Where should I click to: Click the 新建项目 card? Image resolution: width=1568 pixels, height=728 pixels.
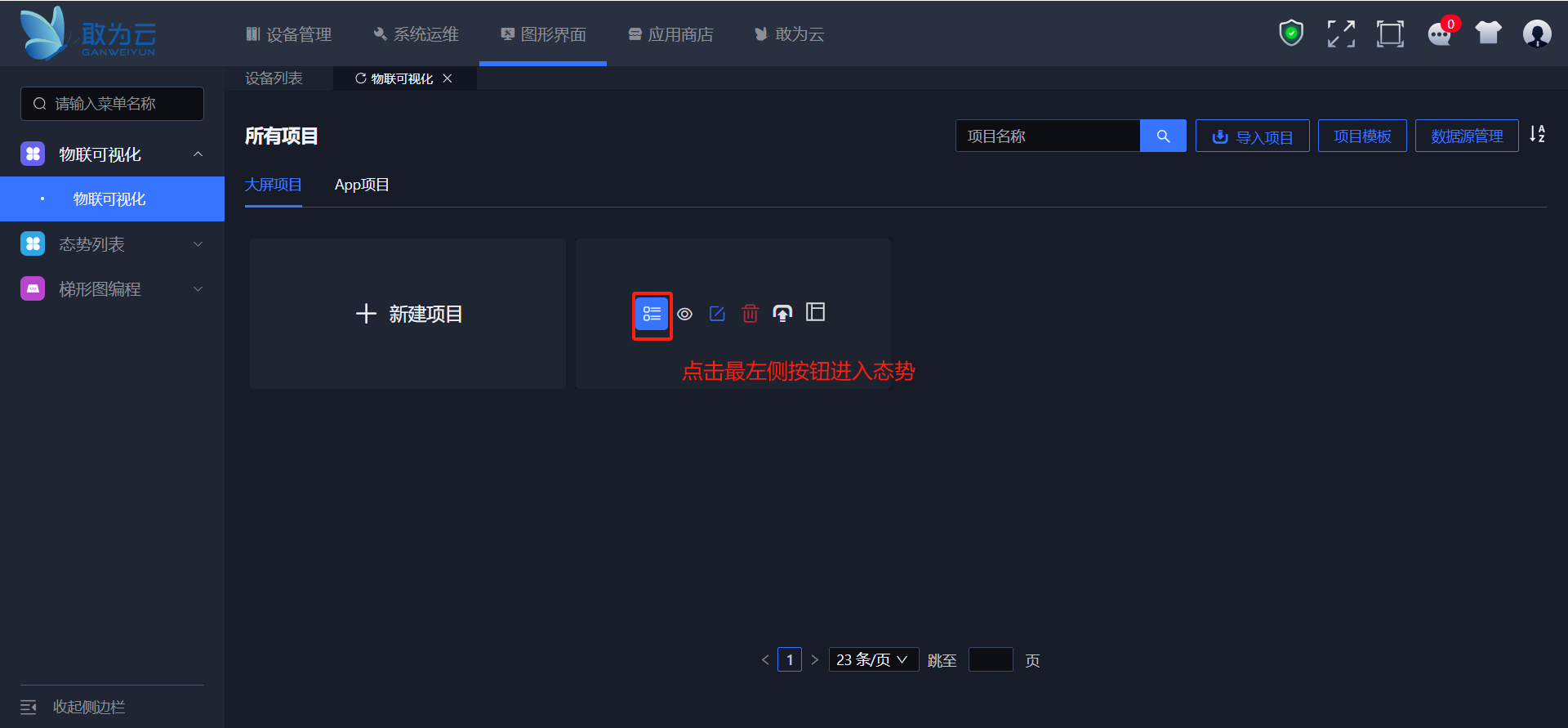point(408,314)
